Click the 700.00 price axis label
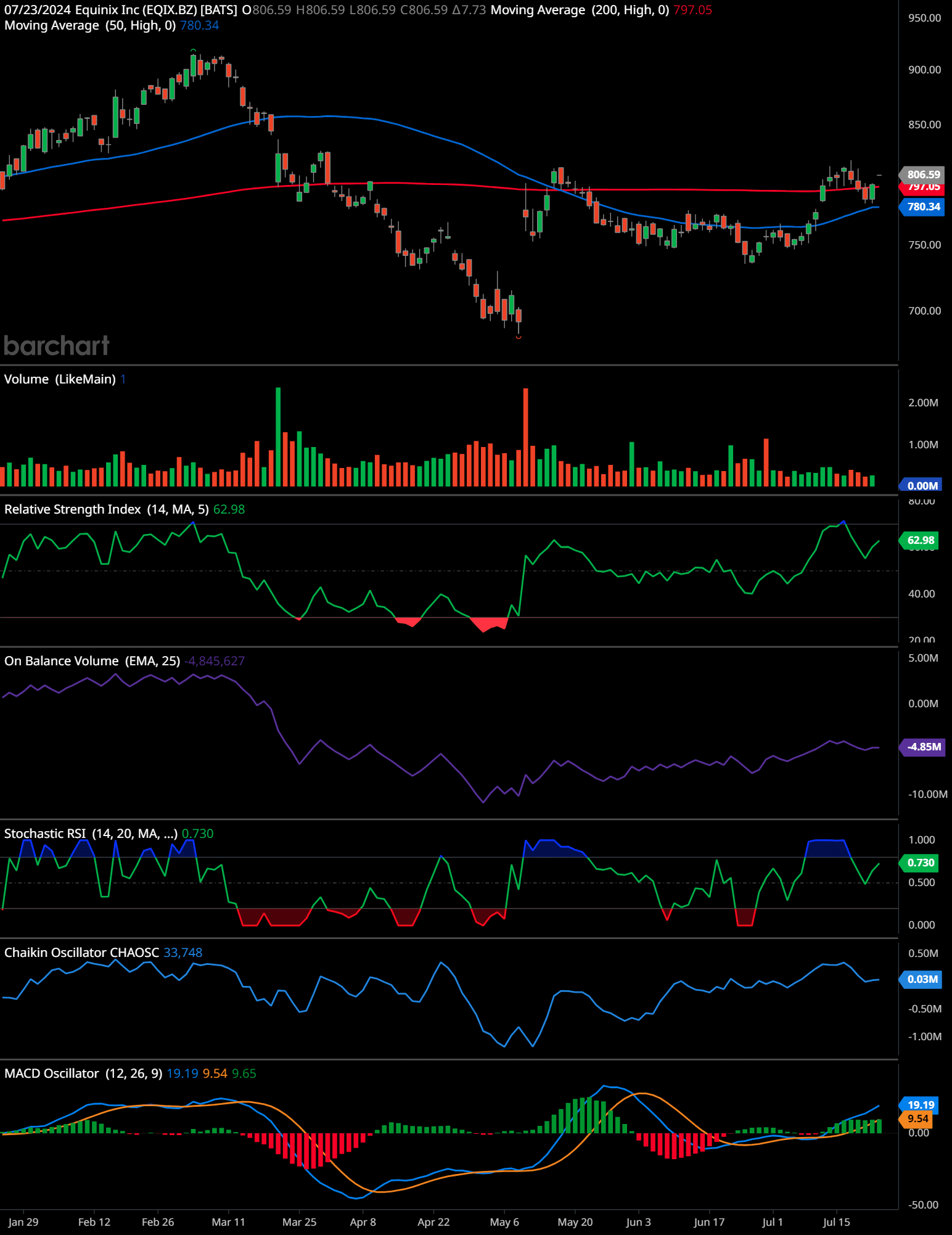 pos(924,311)
